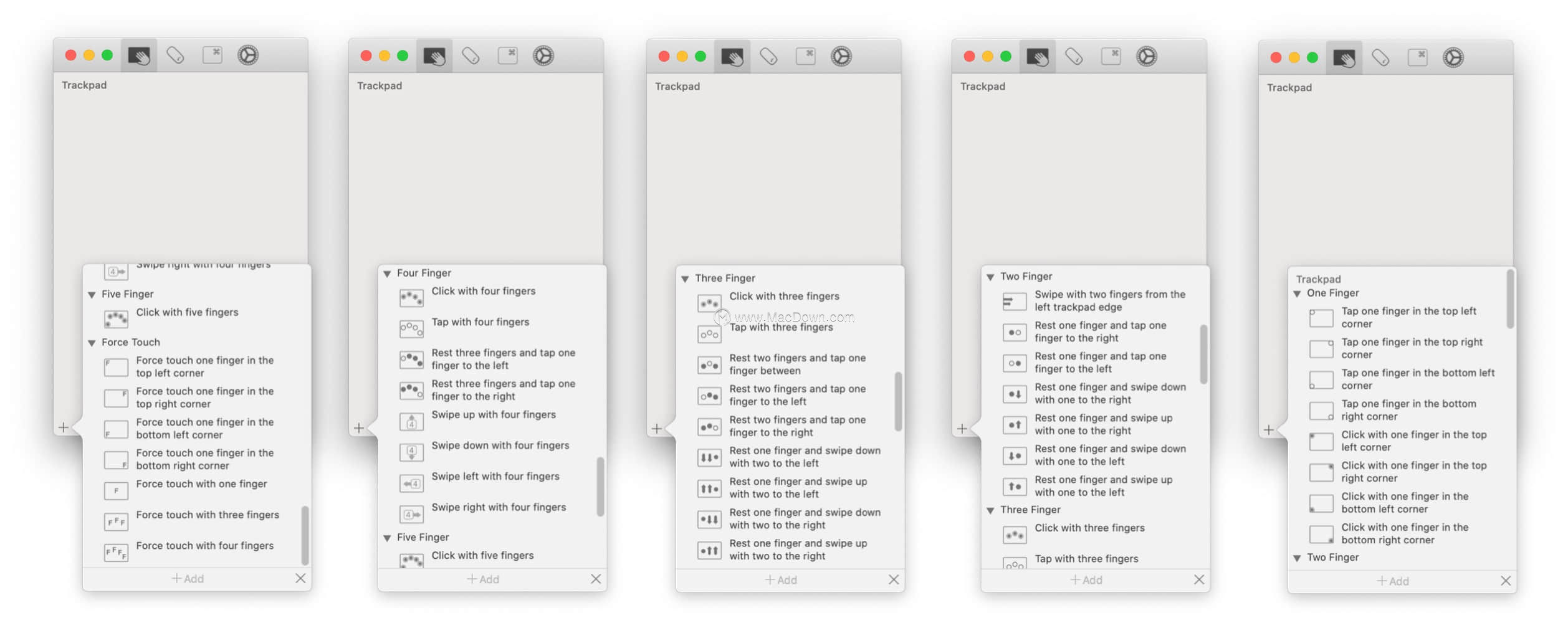The height and width of the screenshot is (633, 1568).
Task: Open settings gear in fourth window from left
Action: [1147, 57]
